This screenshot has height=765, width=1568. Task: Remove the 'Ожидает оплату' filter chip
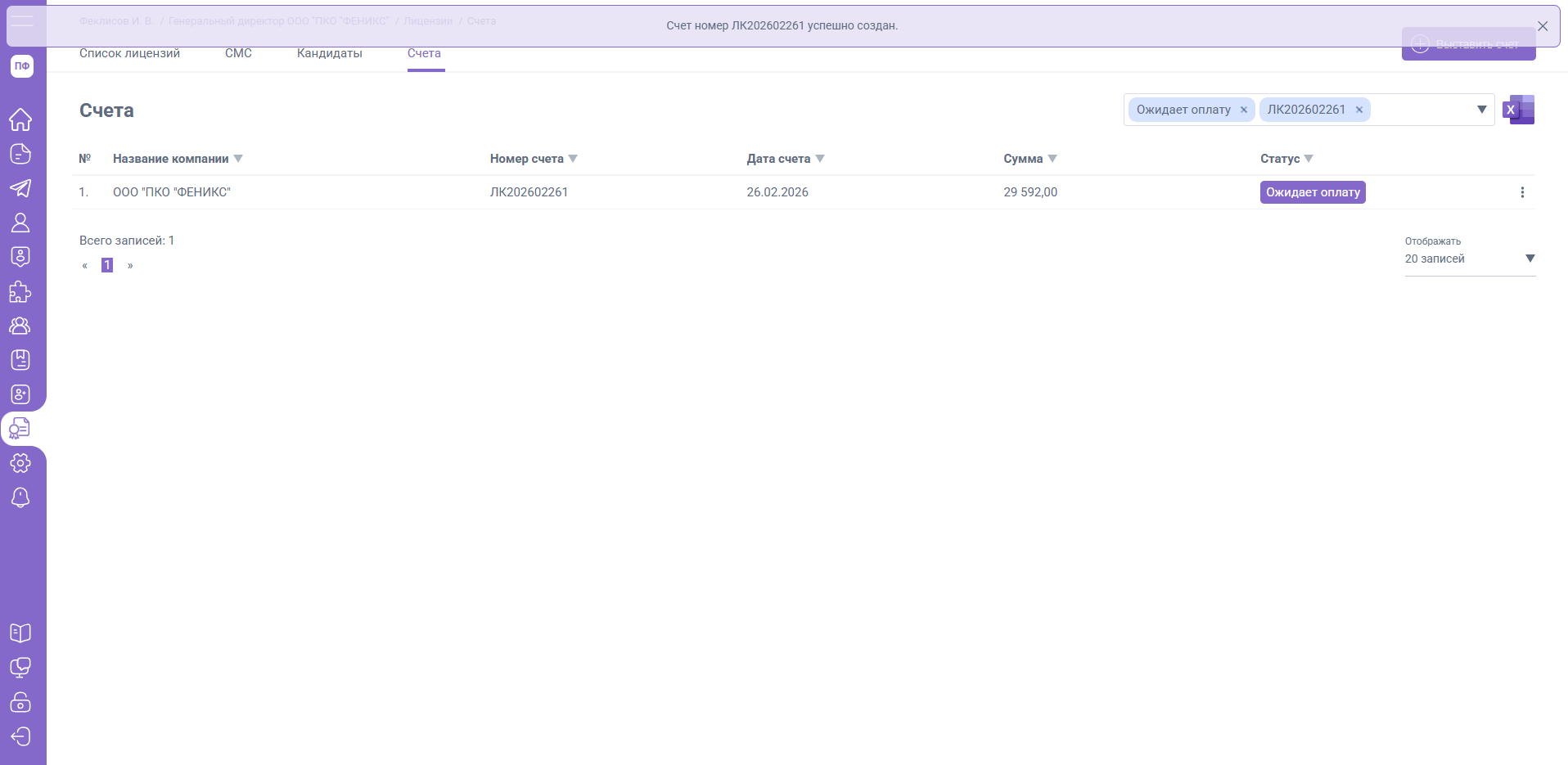pos(1244,110)
